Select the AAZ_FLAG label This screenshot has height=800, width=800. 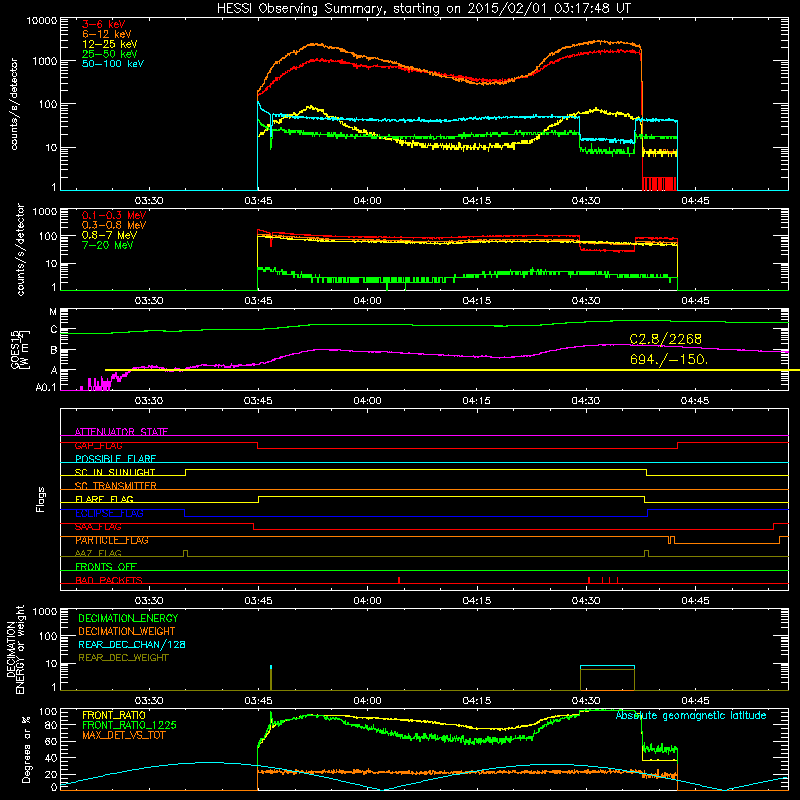(98, 553)
